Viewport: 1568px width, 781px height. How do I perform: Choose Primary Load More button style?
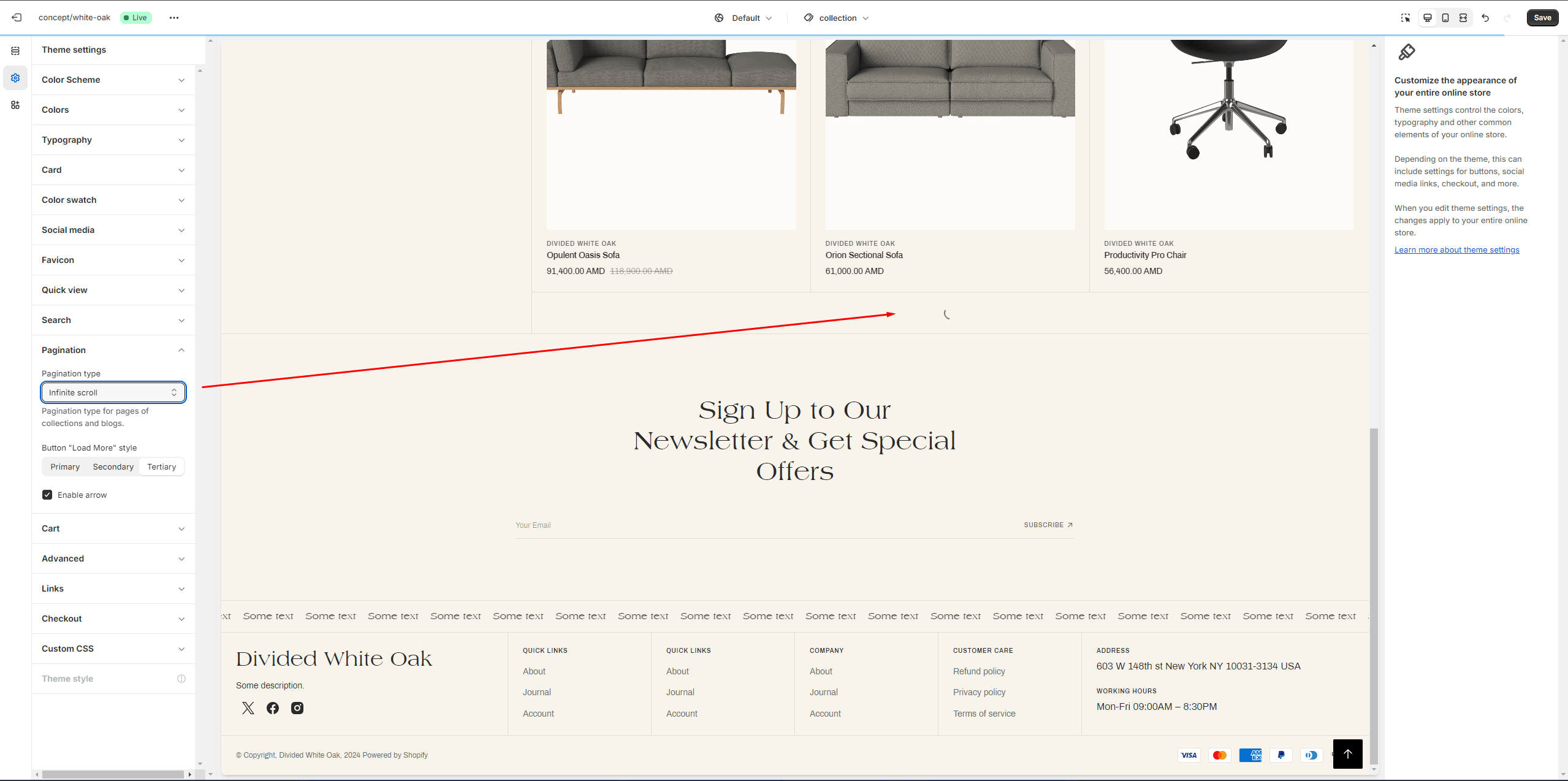pyautogui.click(x=65, y=467)
